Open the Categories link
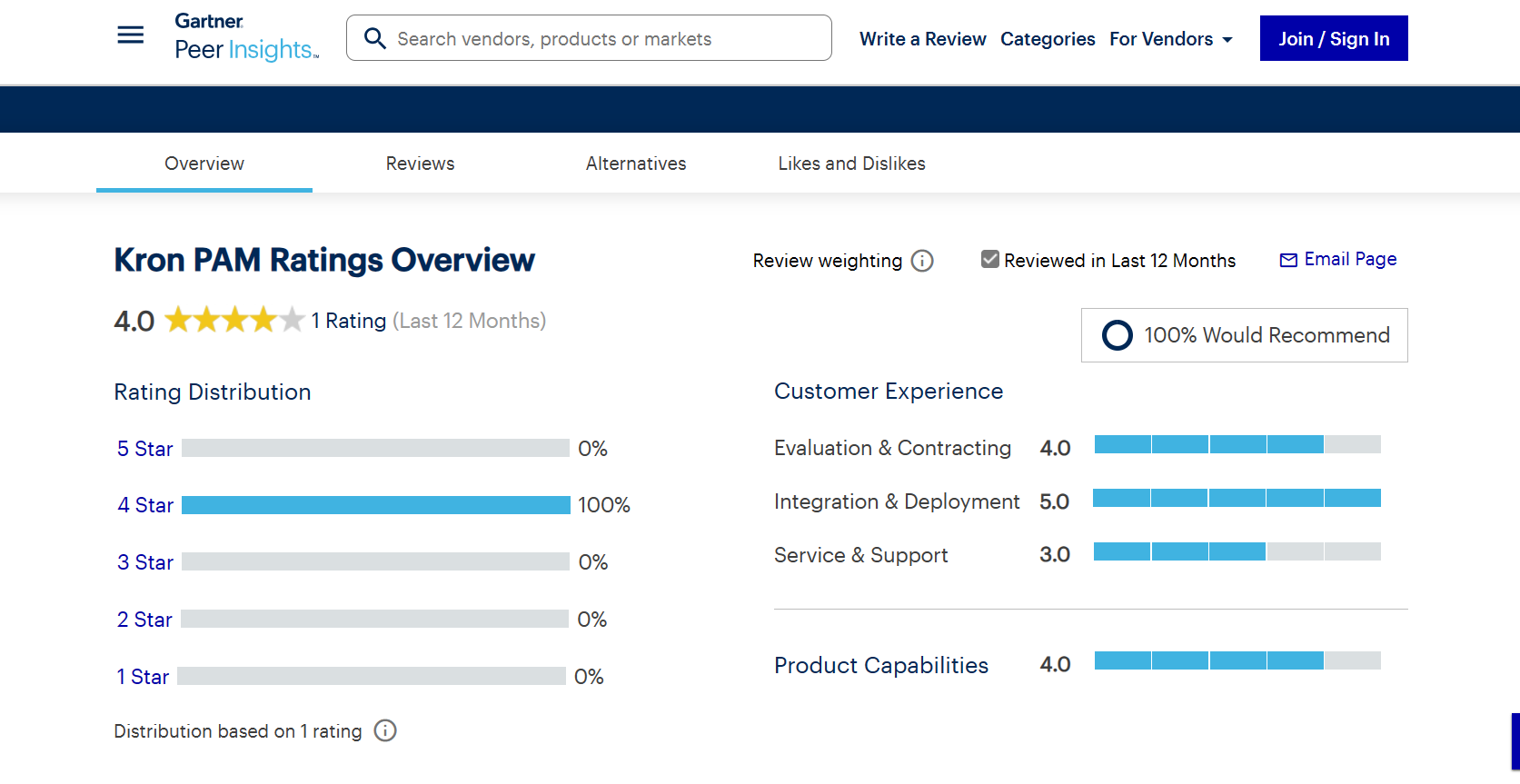 pos(1048,39)
